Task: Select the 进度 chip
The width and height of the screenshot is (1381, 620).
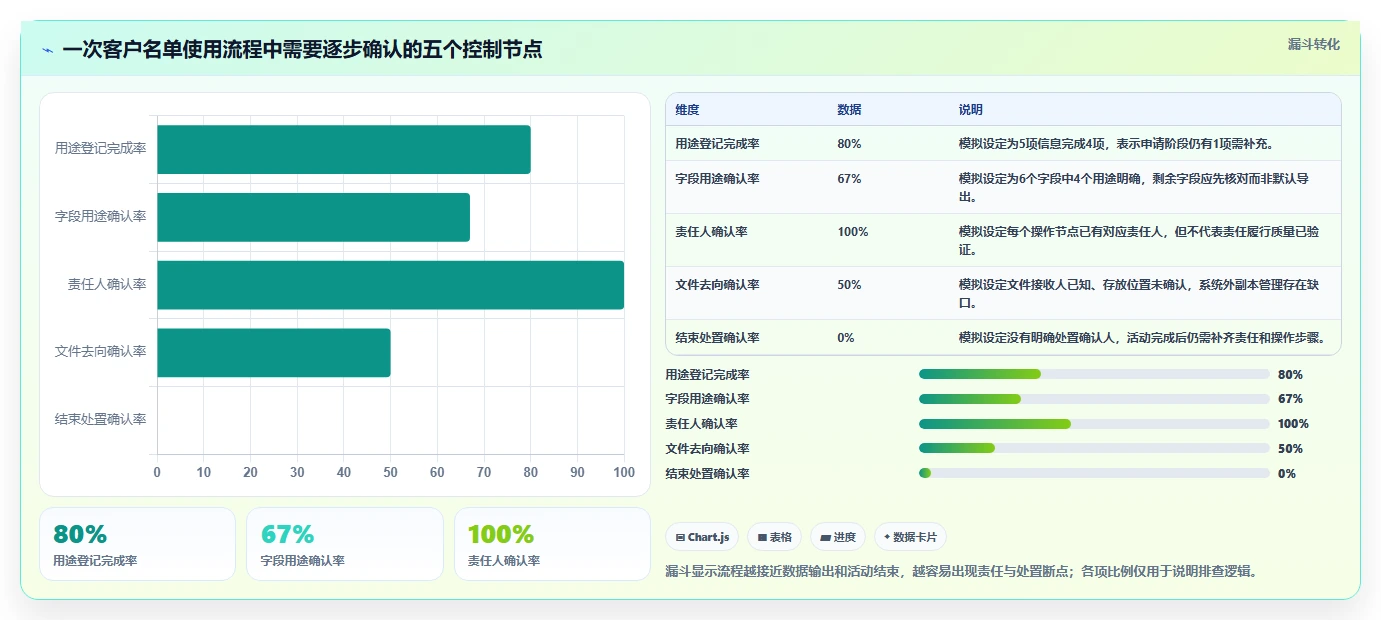Action: 838,537
